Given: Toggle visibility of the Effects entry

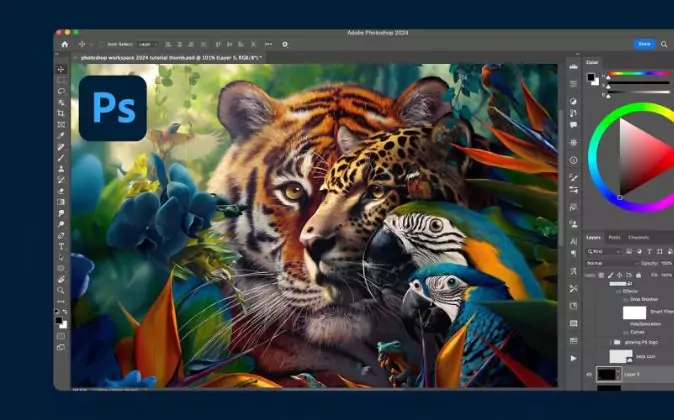Looking at the screenshot, I should (x=619, y=291).
